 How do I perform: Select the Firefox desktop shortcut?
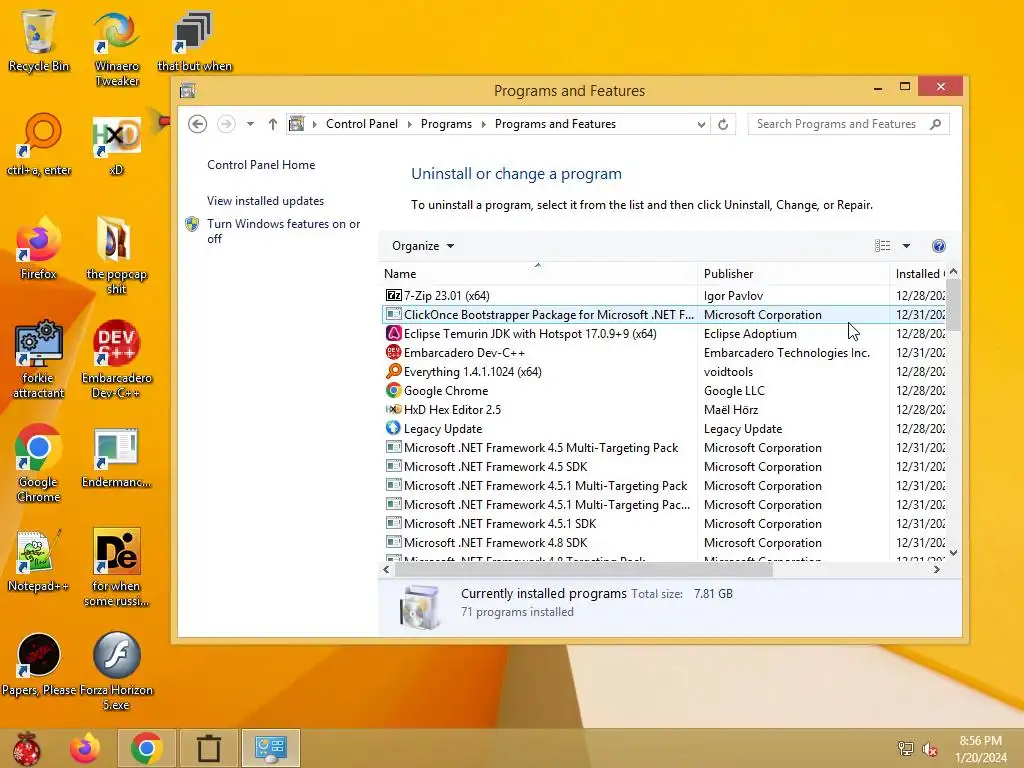[39, 248]
